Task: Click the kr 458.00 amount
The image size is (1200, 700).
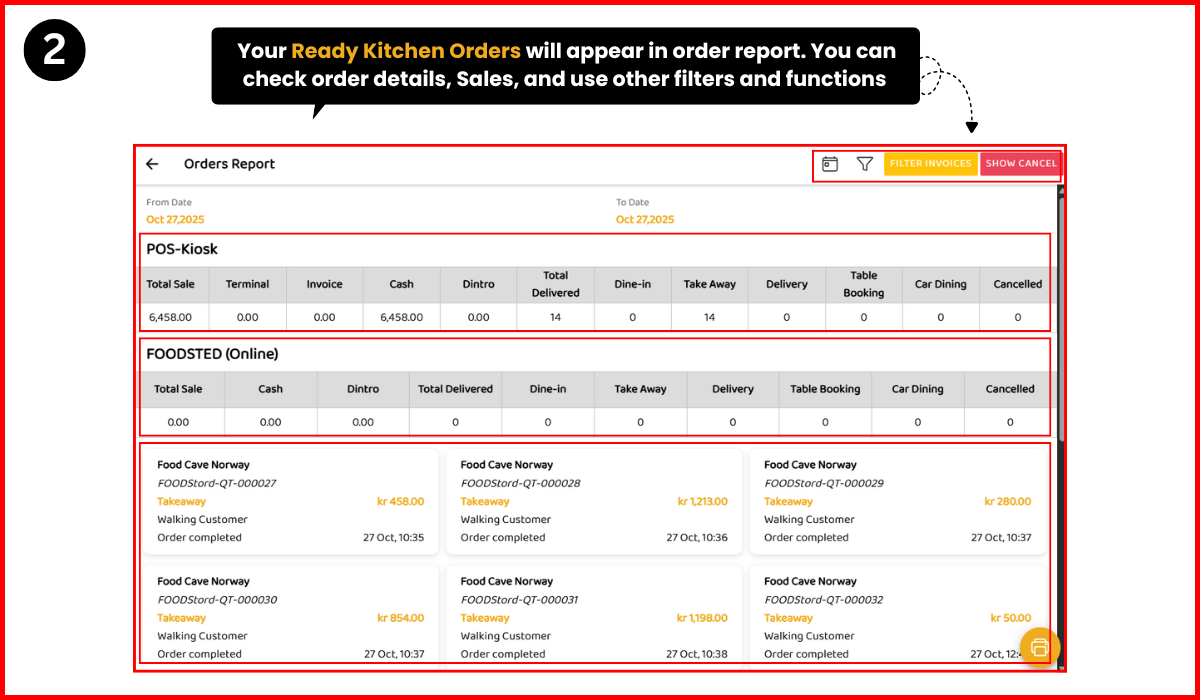Action: coord(400,501)
